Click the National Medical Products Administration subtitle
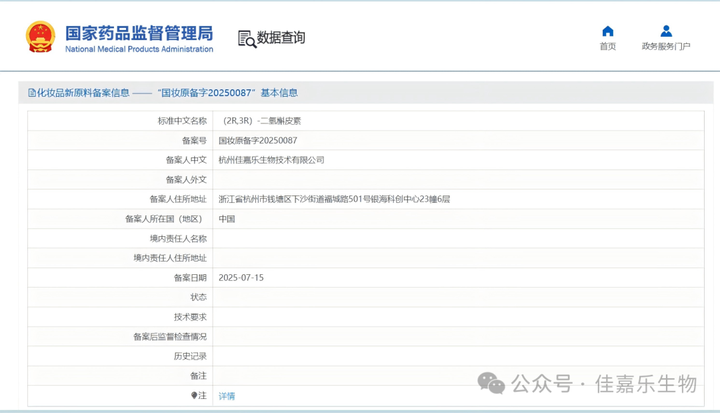The width and height of the screenshot is (720, 413). point(139,49)
